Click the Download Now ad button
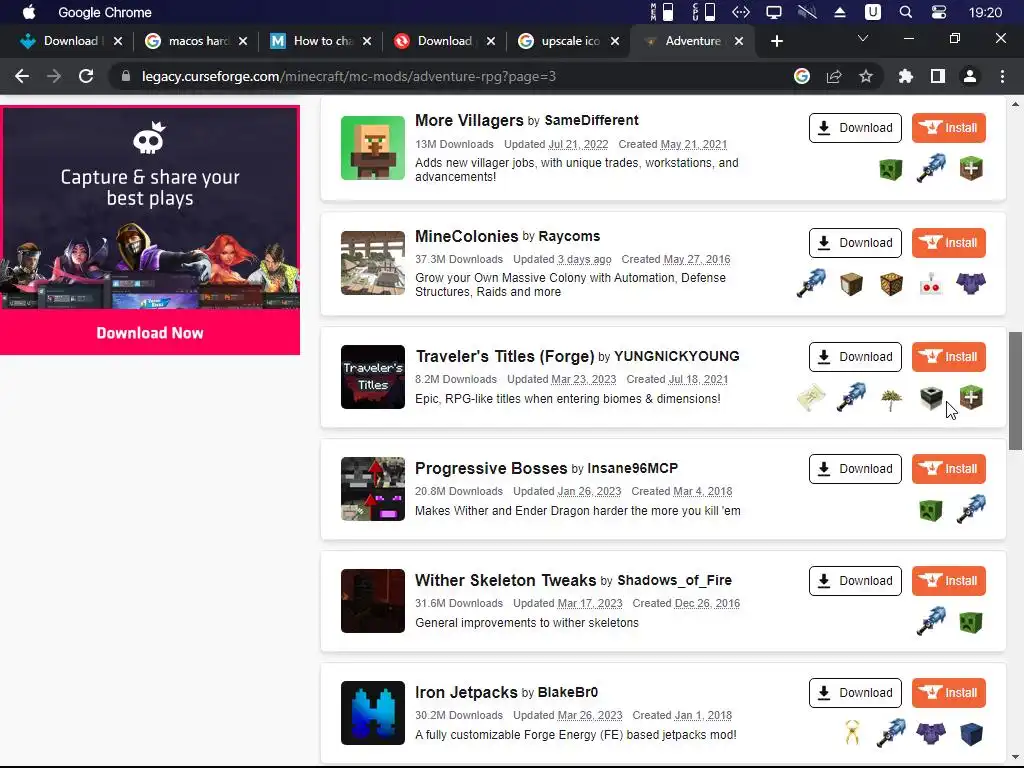 [150, 333]
